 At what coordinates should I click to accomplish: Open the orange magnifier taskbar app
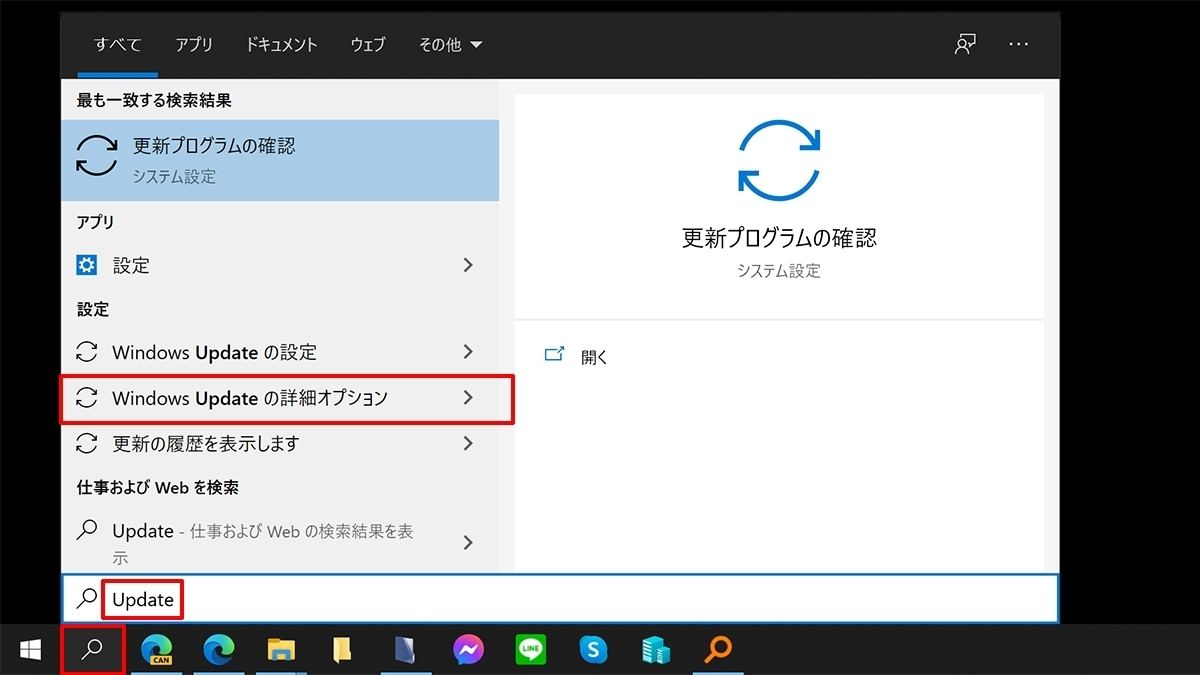point(717,650)
